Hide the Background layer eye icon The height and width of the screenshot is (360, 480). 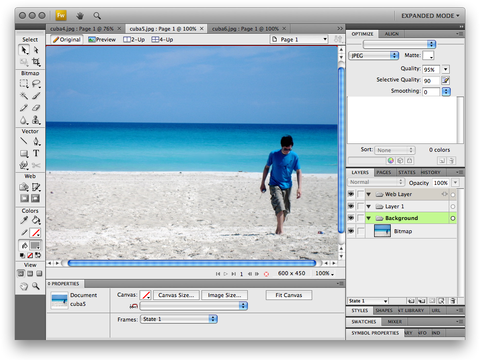point(351,218)
